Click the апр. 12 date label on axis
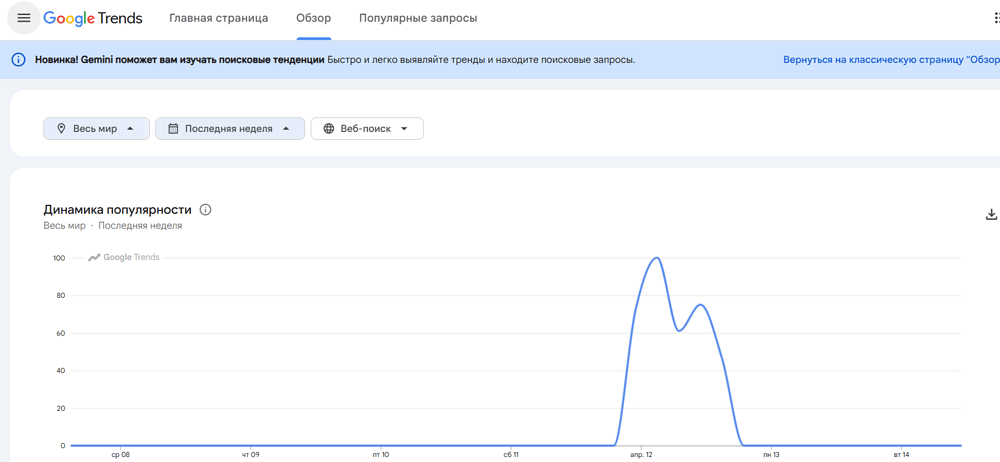Image resolution: width=1000 pixels, height=462 pixels. click(642, 455)
